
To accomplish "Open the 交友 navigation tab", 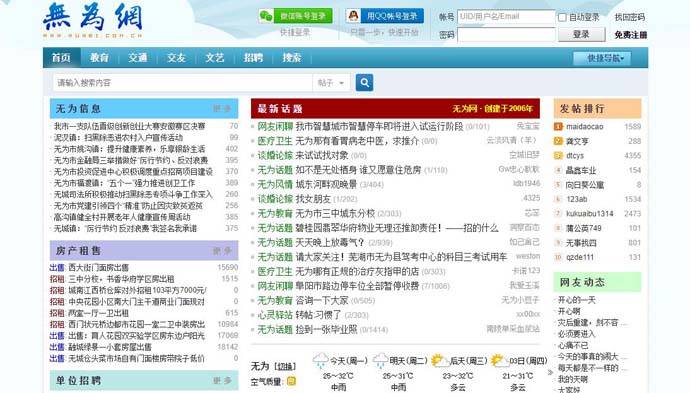I will point(176,58).
